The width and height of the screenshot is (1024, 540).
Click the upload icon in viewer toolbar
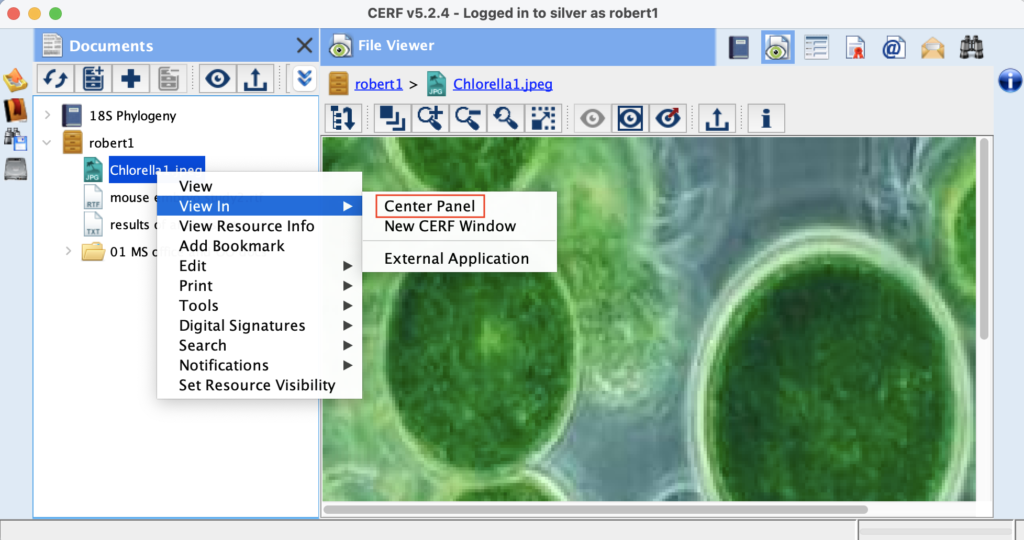716,118
